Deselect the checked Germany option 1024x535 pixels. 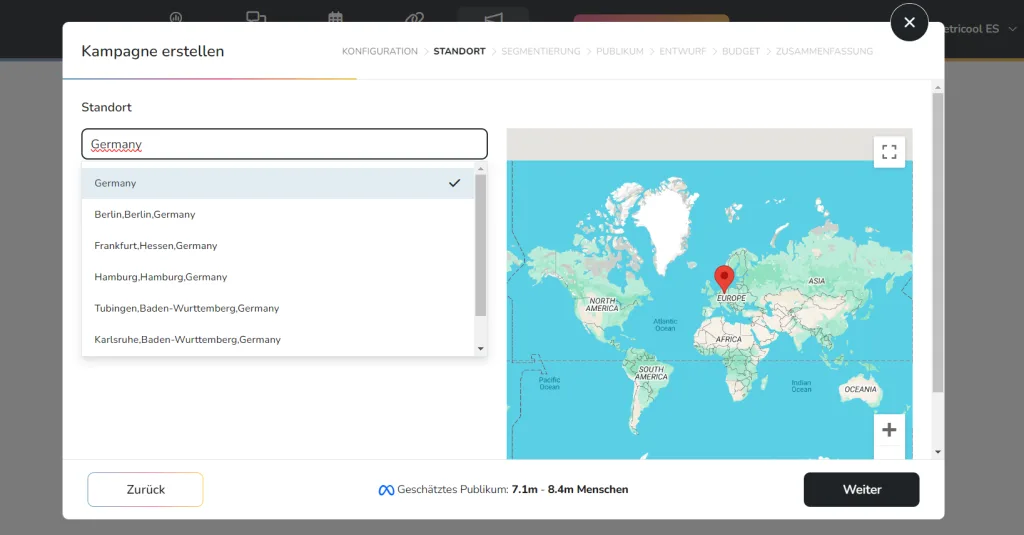click(278, 183)
